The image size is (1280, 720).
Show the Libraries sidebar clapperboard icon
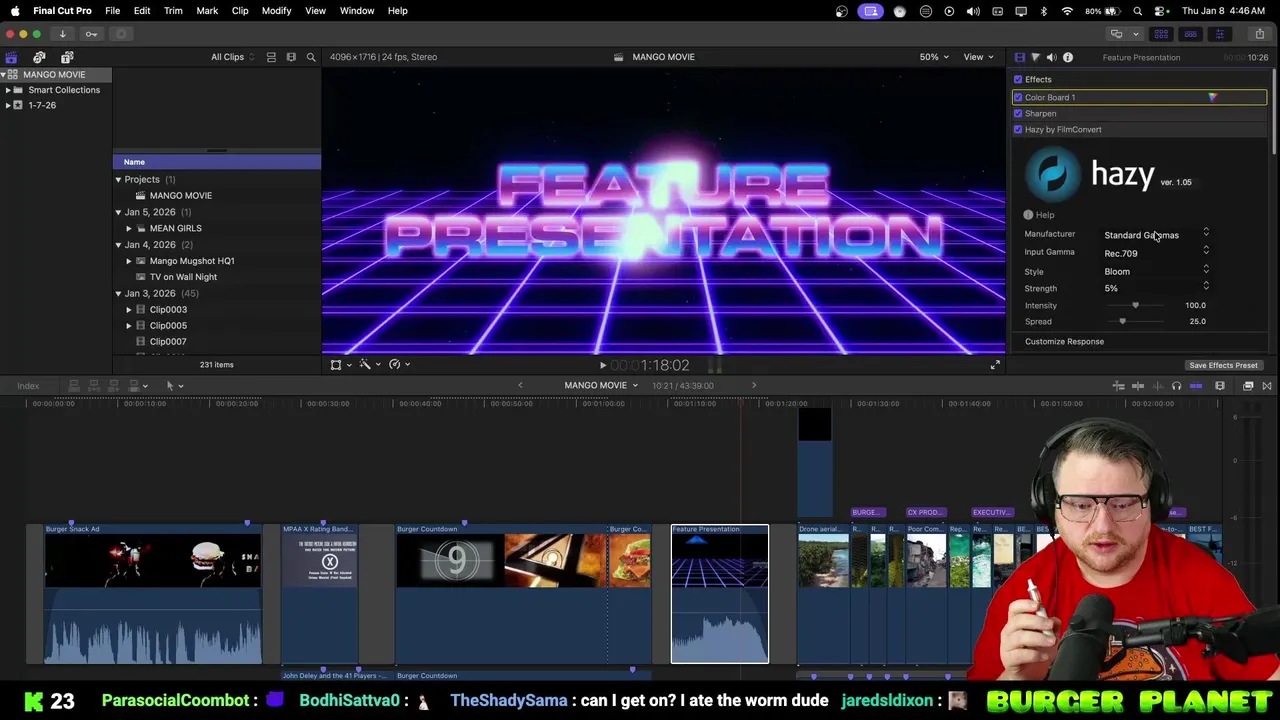click(x=11, y=57)
